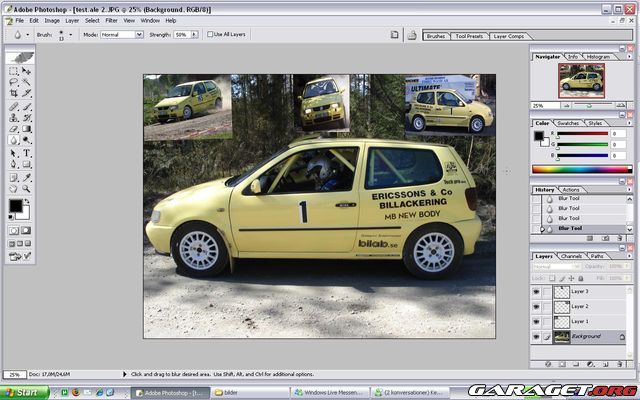Viewport: 640px width, 400px height.
Task: Click the foreground color swatch in toolbox
Action: pos(16,206)
